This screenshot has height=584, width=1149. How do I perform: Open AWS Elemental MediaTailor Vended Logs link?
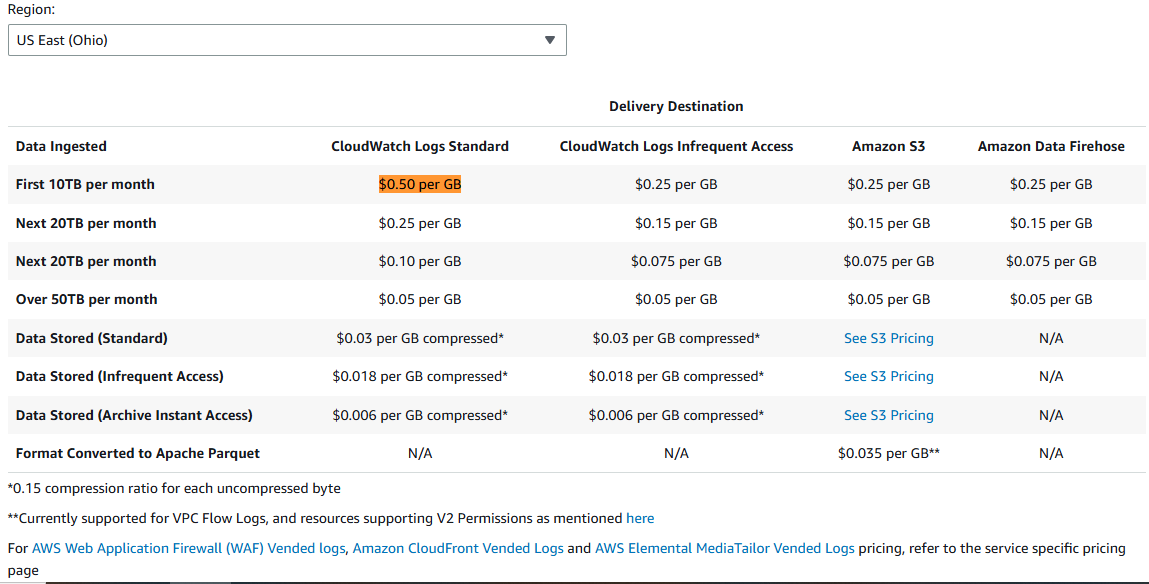(724, 548)
